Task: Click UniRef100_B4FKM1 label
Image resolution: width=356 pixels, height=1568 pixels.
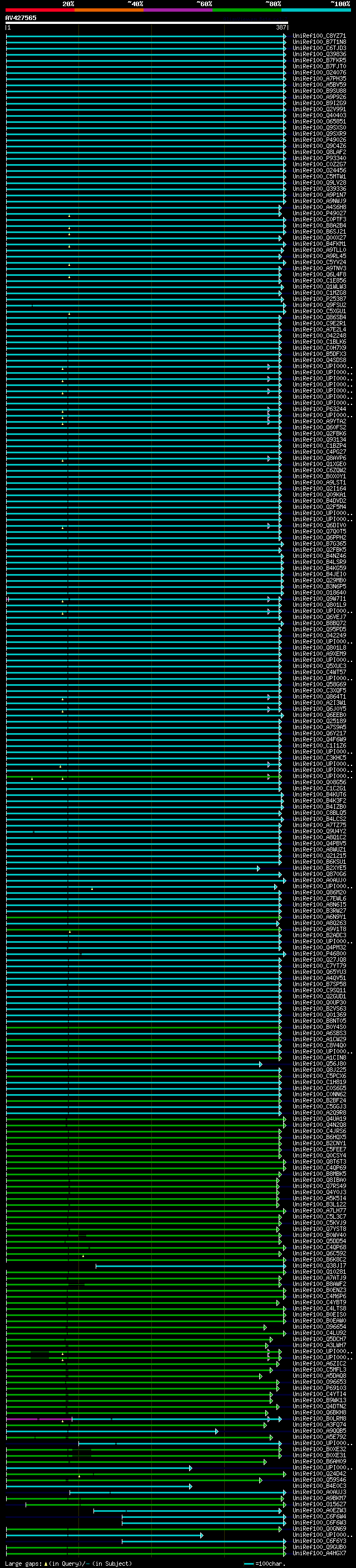Action: click(319, 244)
